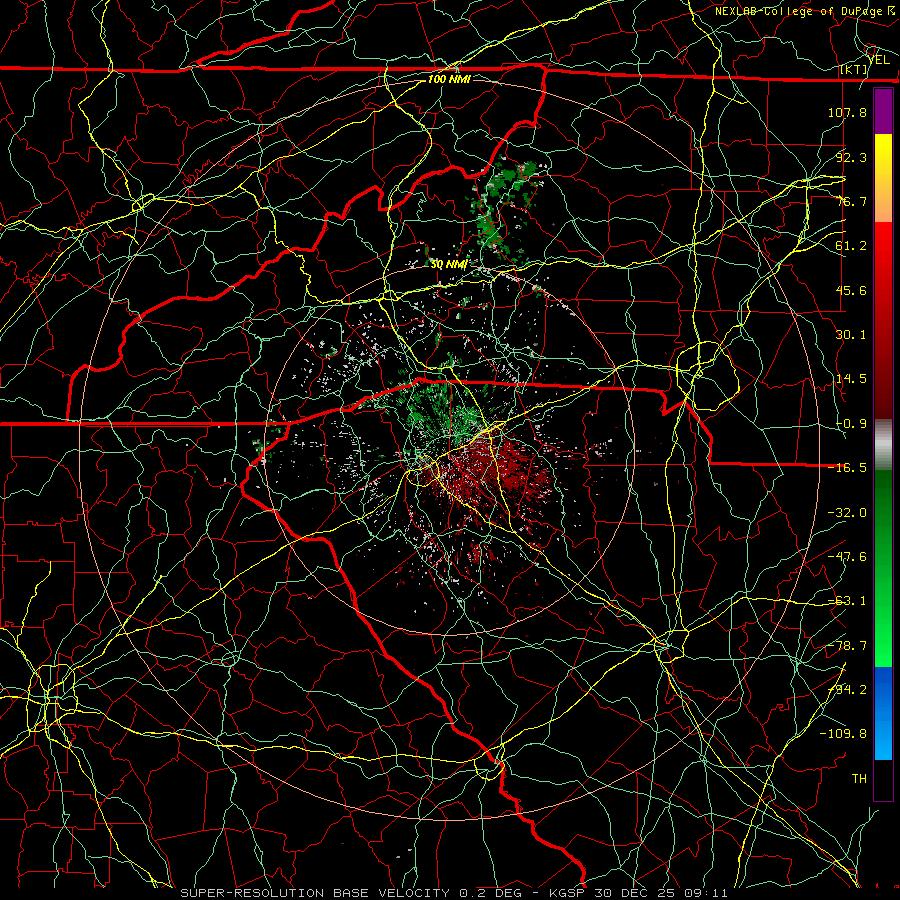The image size is (900, 900).
Task: Select the -94.2 legend value
Action: (847, 690)
